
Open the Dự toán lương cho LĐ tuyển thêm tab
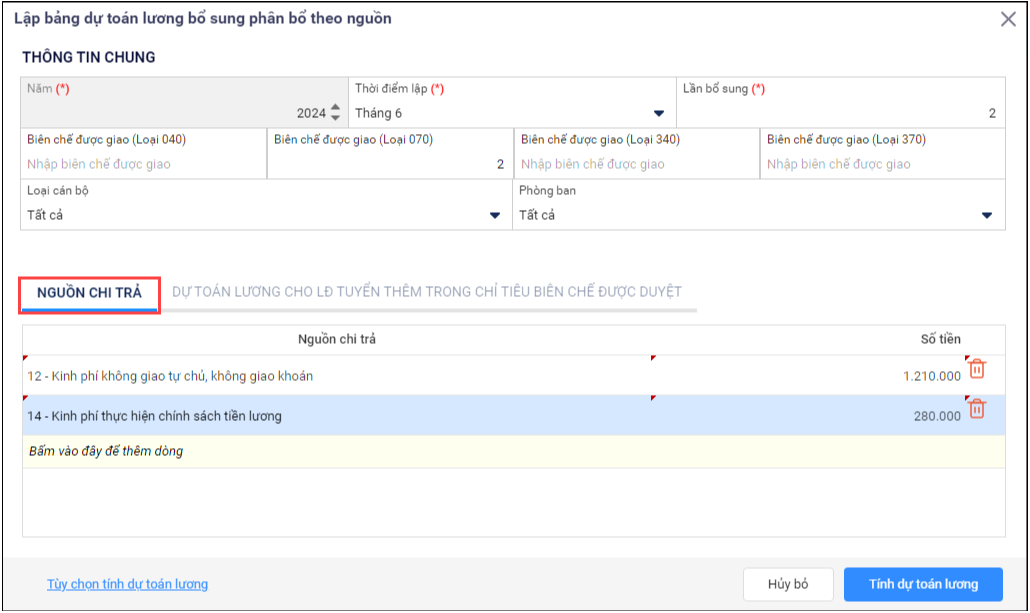tap(427, 292)
